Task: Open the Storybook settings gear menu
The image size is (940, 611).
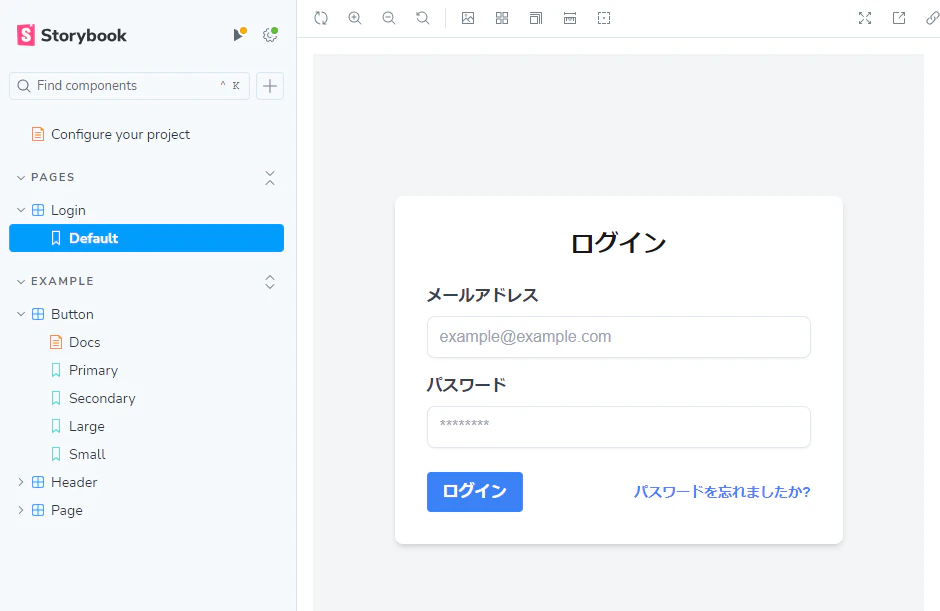Action: click(x=270, y=35)
